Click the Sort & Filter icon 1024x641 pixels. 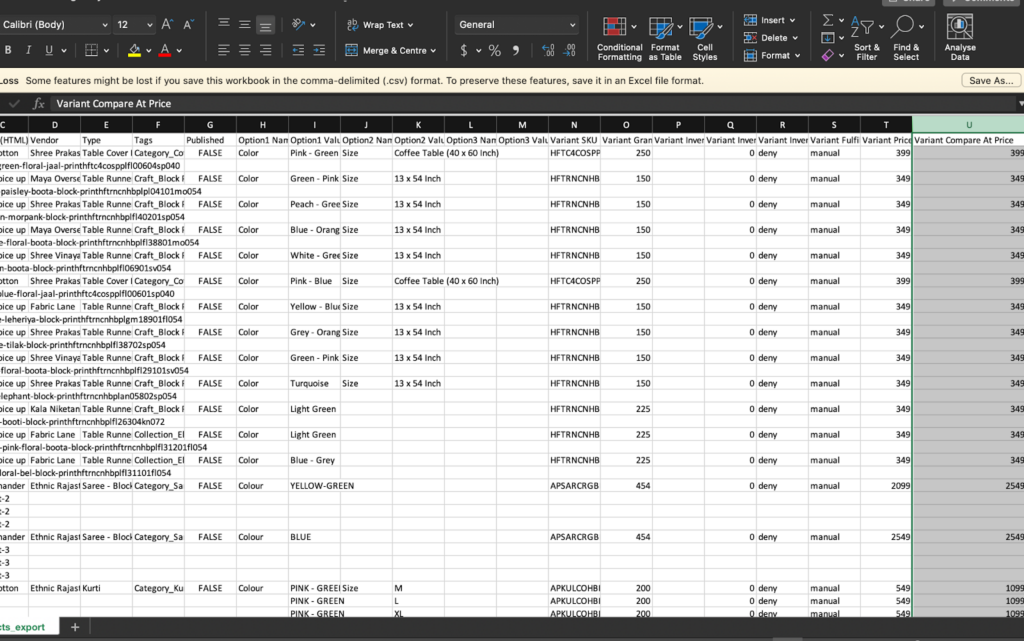[x=866, y=39]
